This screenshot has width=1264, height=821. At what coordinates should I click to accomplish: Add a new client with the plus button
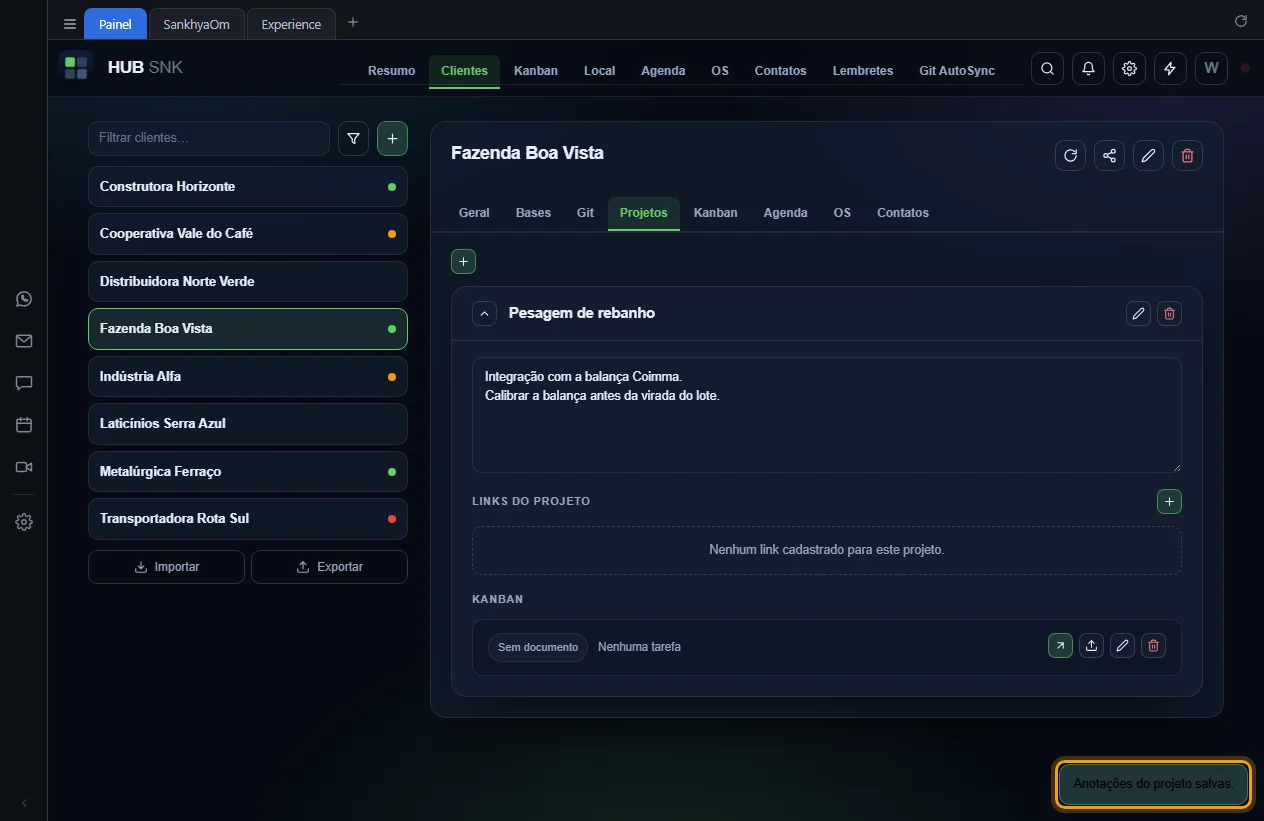pos(392,139)
